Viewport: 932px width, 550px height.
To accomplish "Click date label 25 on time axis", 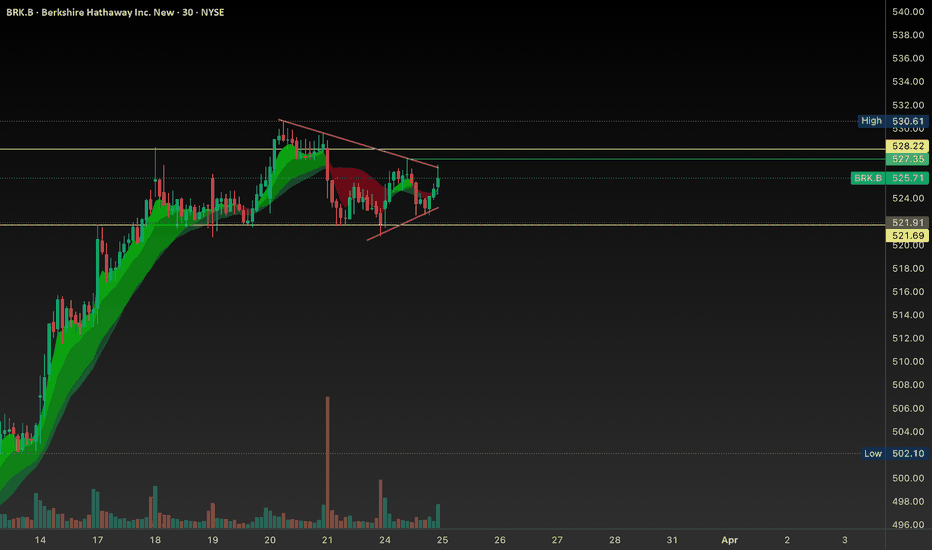I will (442, 540).
